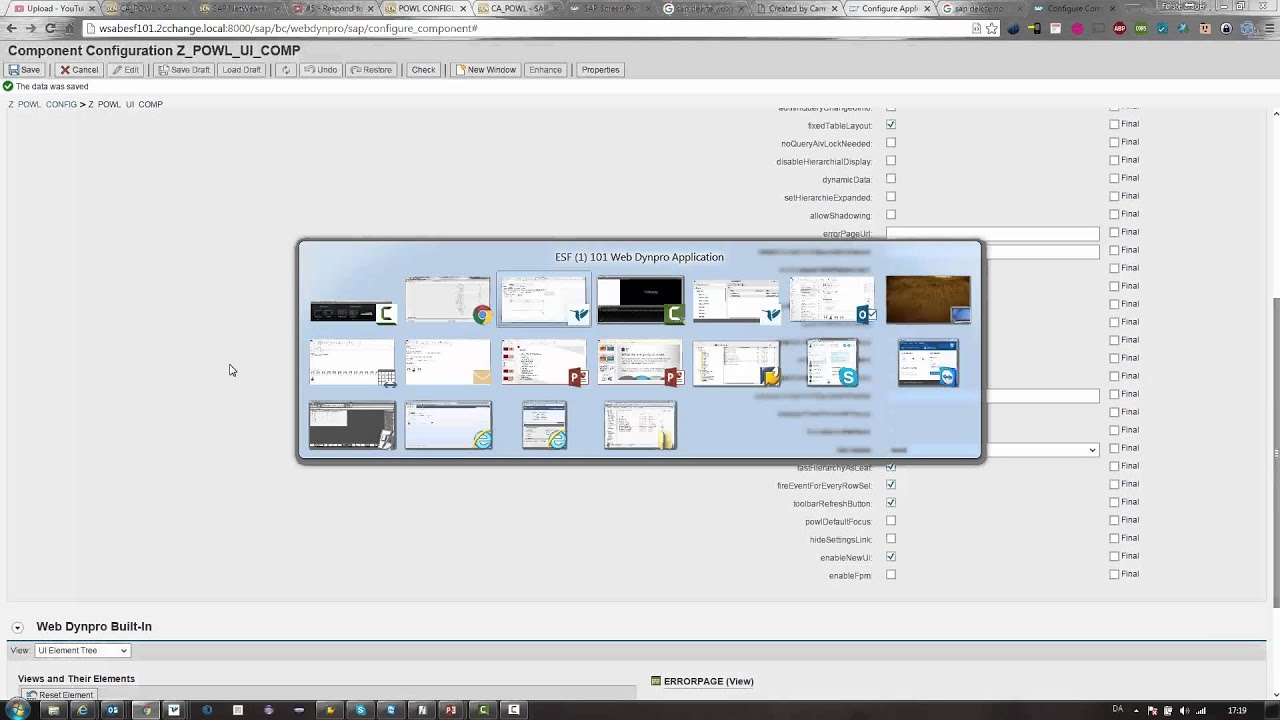Open Outlook from the taskbar

coord(113,710)
